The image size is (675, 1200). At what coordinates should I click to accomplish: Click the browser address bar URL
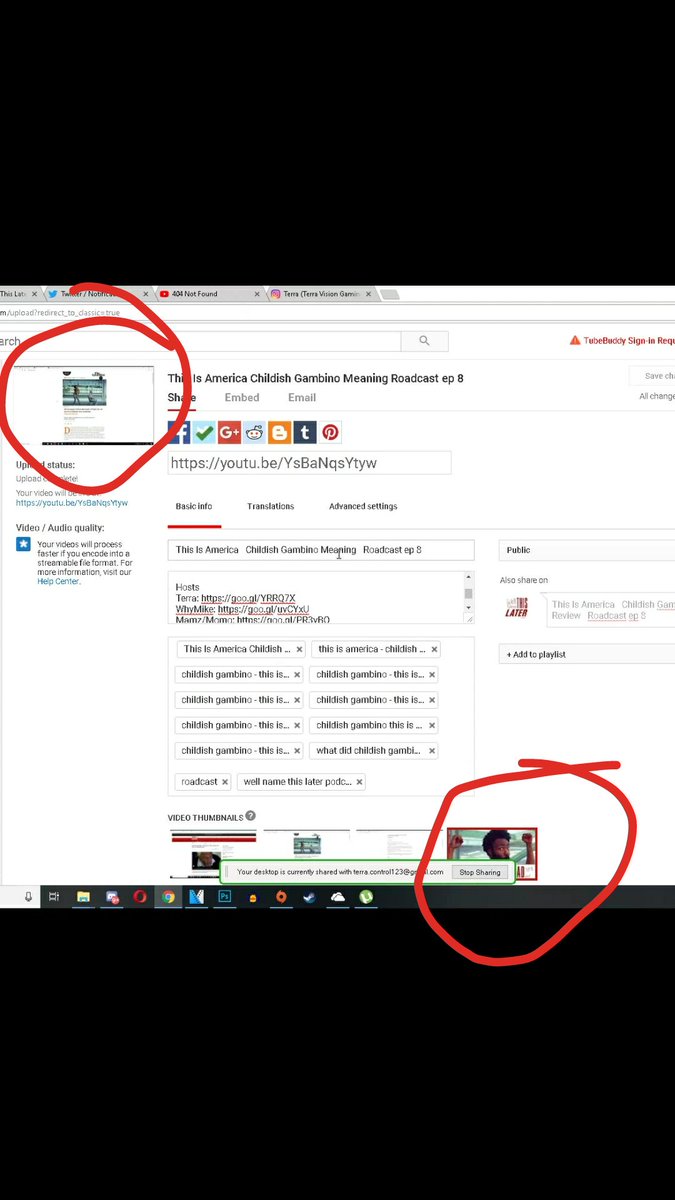pyautogui.click(x=60, y=313)
